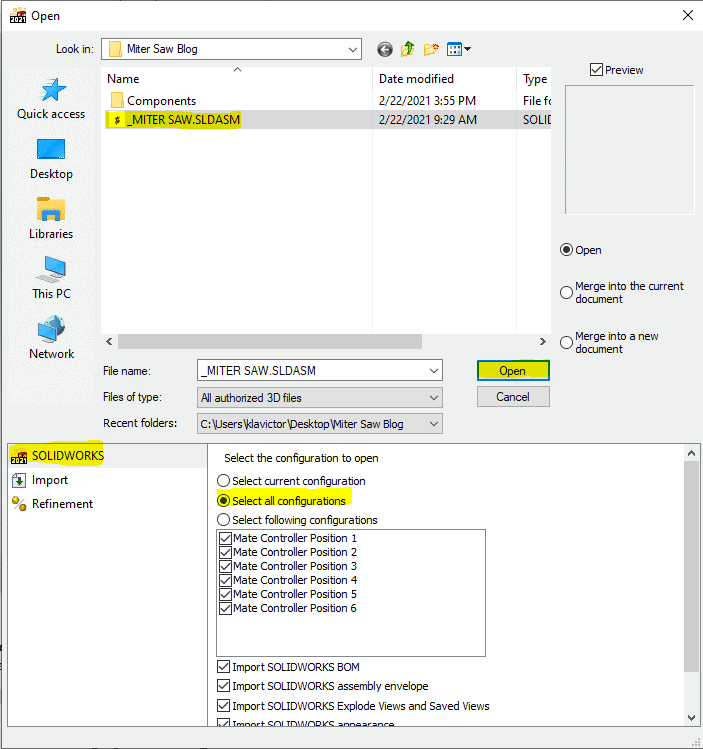
Task: Click the 2/22/2021 9:29 AM date cell
Action: tap(428, 119)
